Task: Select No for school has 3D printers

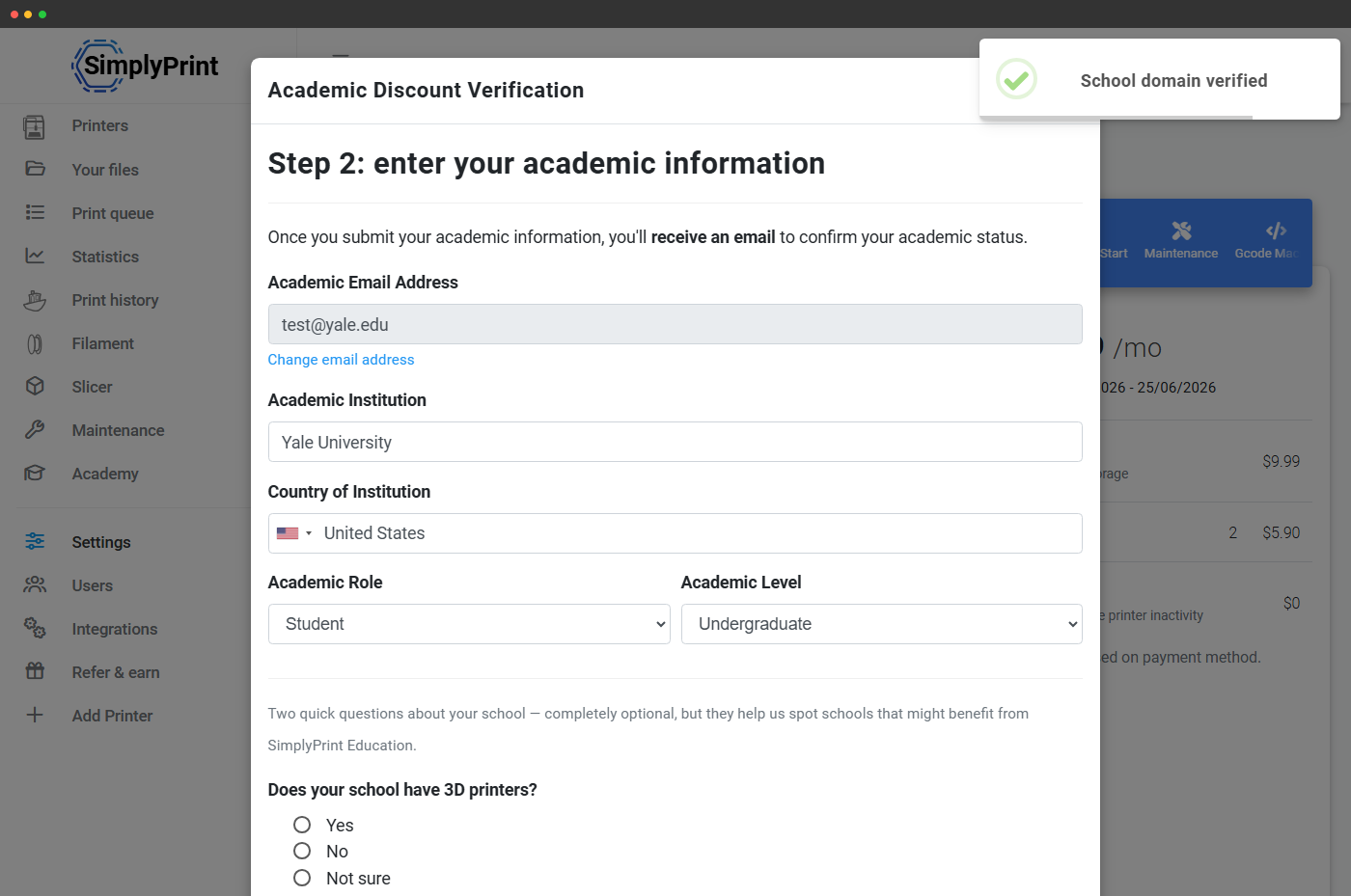Action: [x=302, y=851]
